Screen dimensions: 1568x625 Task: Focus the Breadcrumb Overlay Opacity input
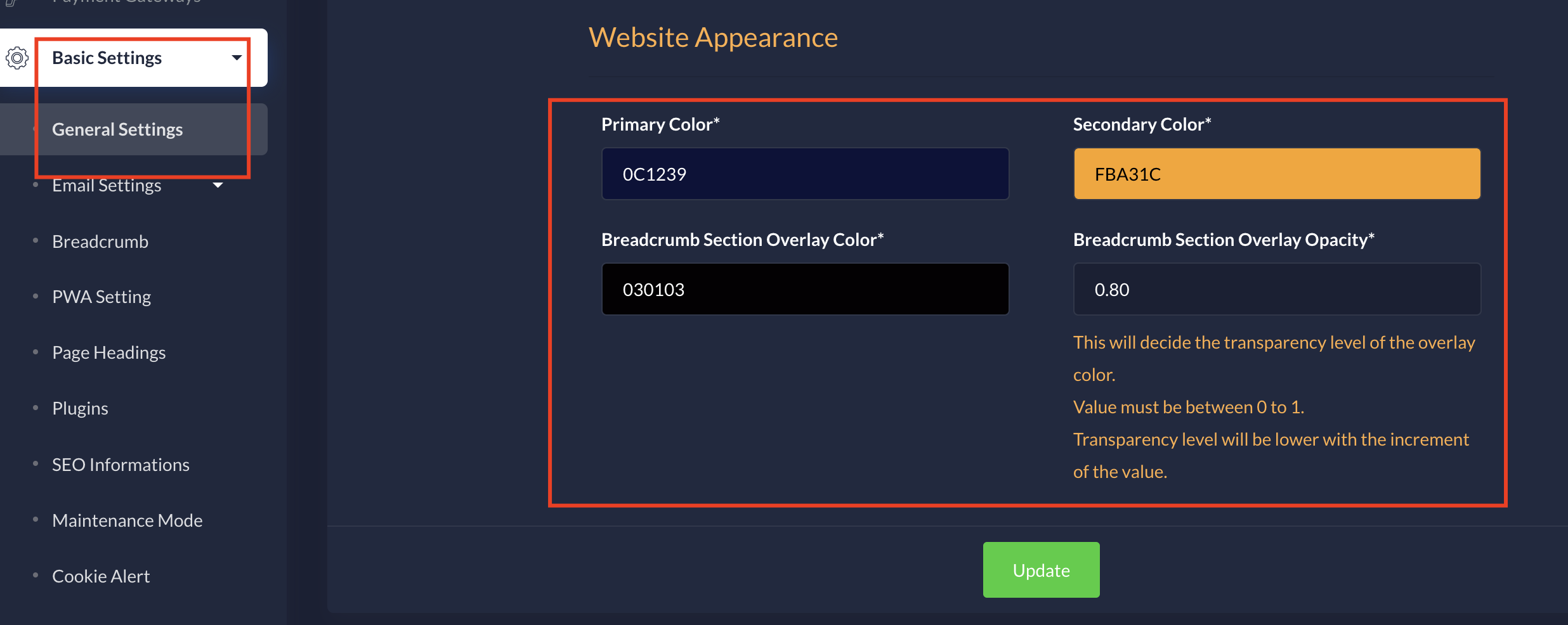[1276, 289]
